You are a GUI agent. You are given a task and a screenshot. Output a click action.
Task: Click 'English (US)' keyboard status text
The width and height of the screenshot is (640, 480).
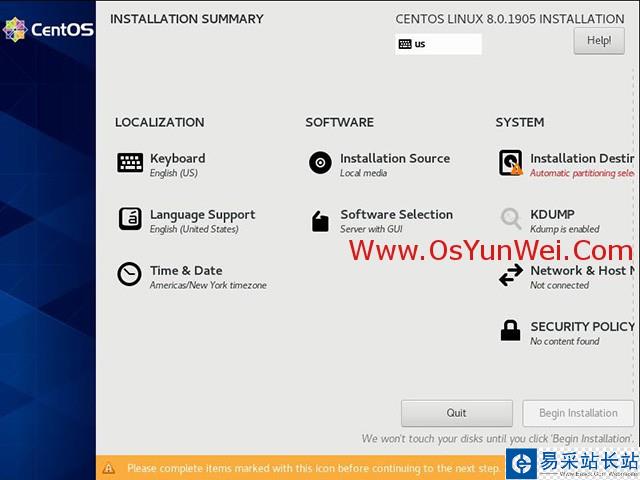(173, 173)
